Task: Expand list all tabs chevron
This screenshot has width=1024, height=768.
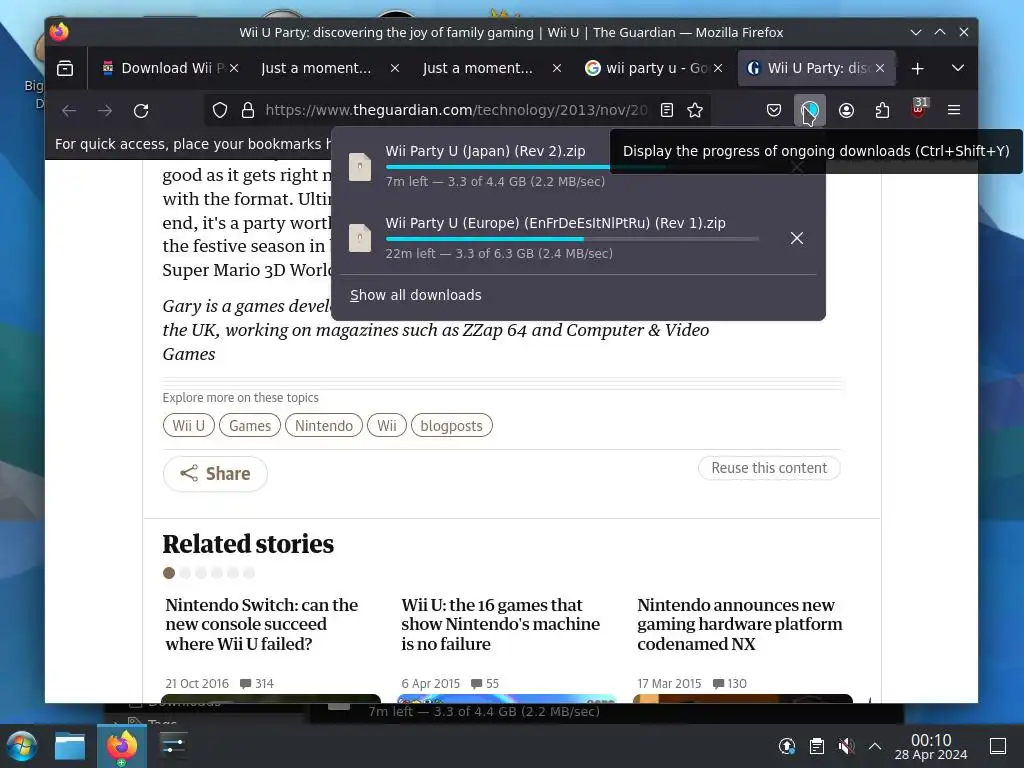Action: click(957, 68)
